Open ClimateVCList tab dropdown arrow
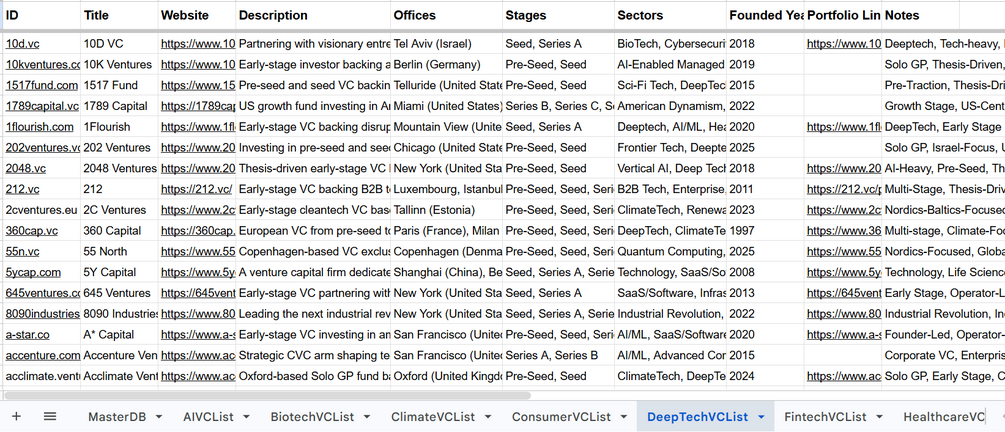1005x432 pixels. click(x=488, y=417)
